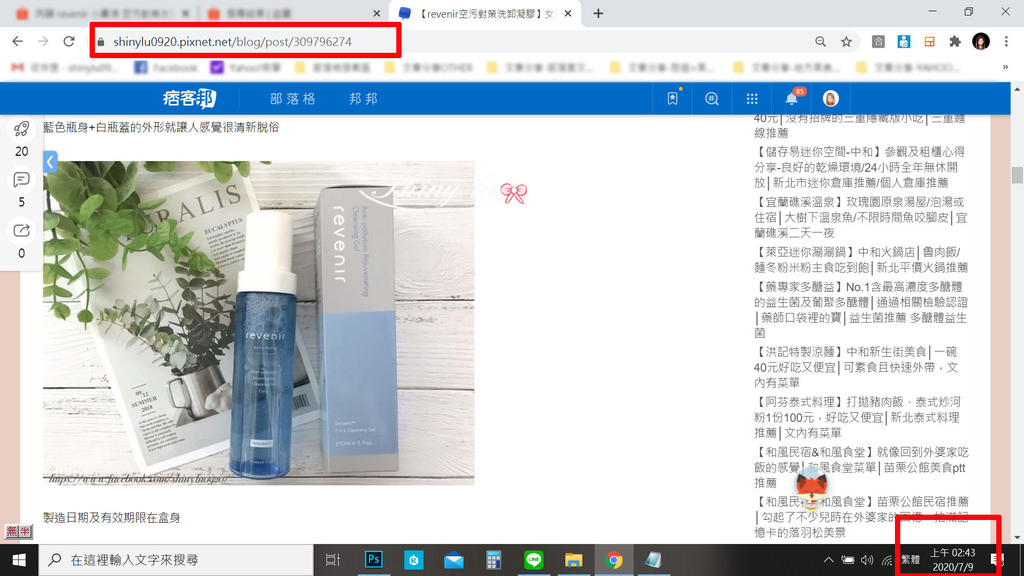Close the revenir blog post tab
This screenshot has width=1024, height=576.
point(568,13)
